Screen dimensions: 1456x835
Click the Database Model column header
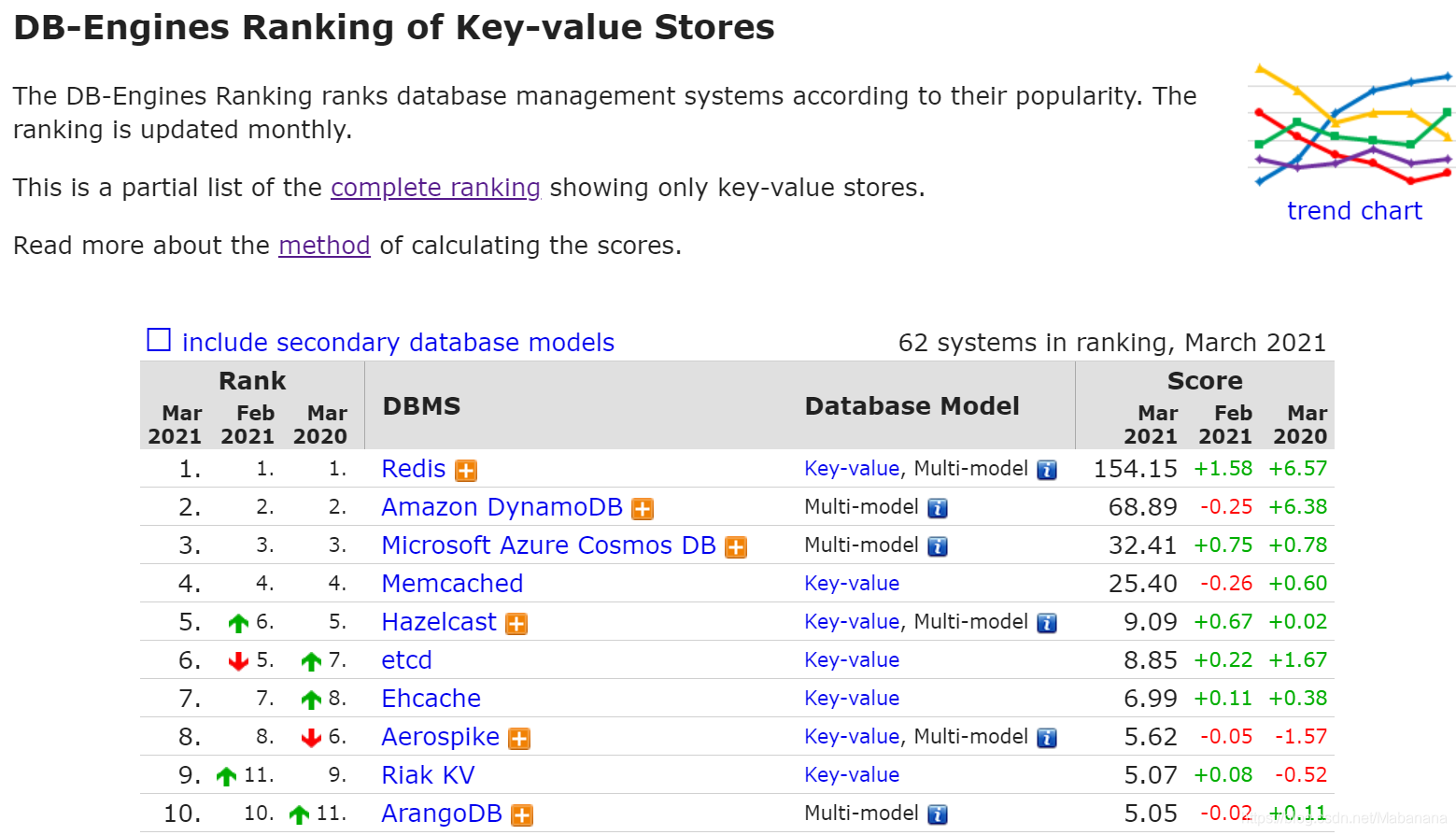click(912, 406)
